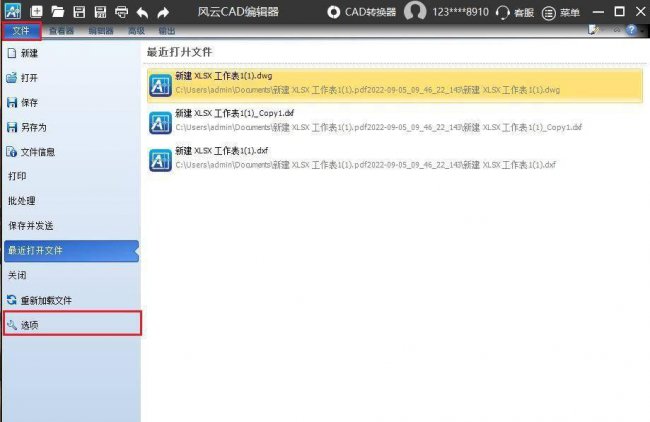650x422 pixels.
Task: Open recent file 新建 XLSX 工作表1(1).dxf
Action: (395, 160)
